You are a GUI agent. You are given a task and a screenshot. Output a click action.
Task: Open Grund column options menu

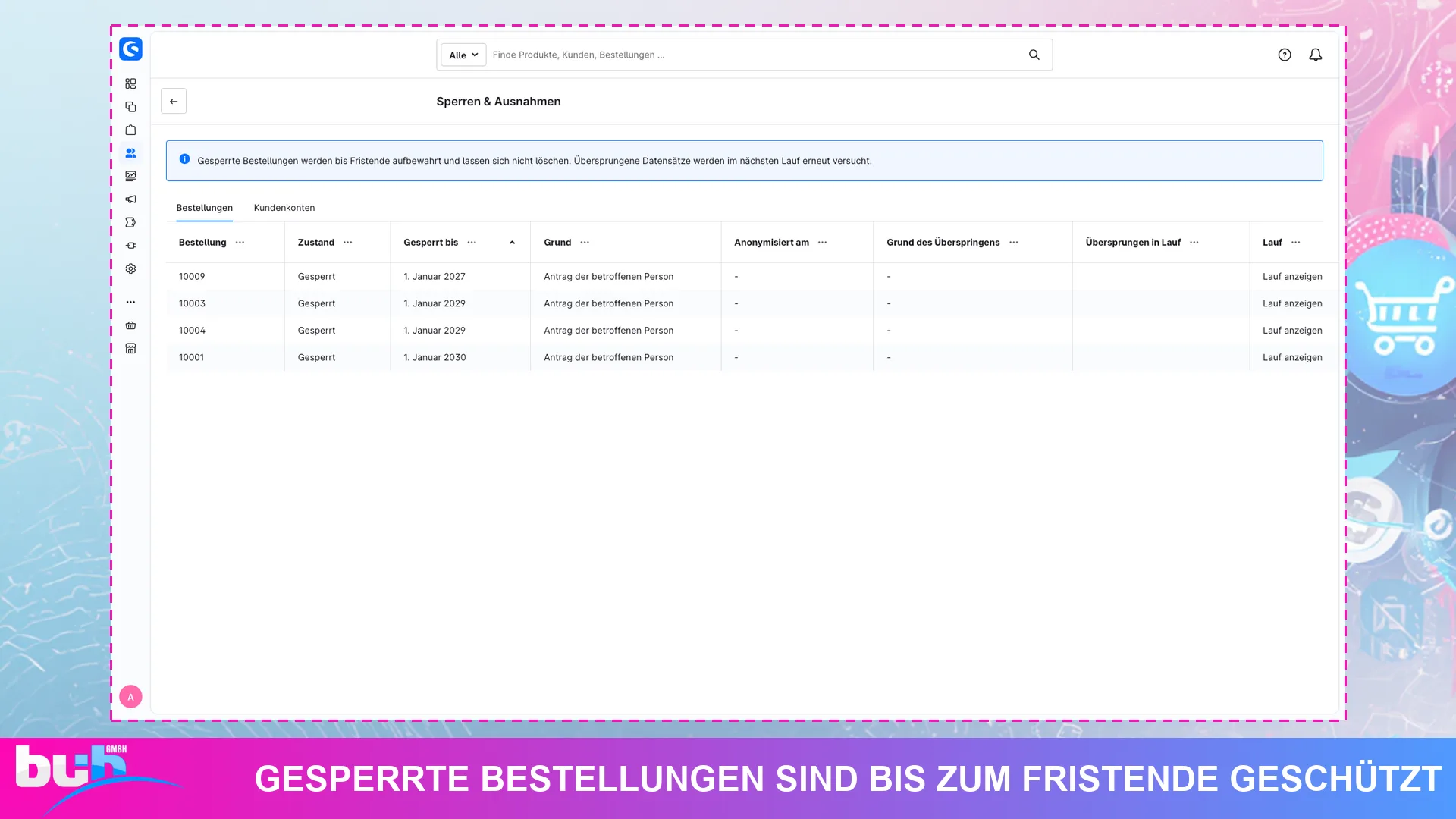[x=585, y=243]
